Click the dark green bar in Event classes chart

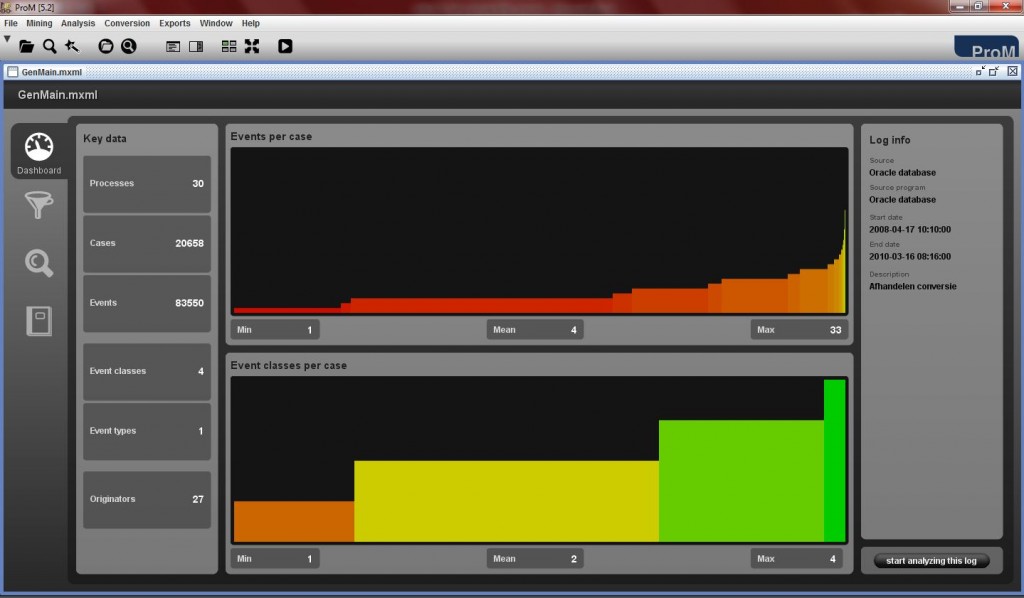tap(835, 461)
